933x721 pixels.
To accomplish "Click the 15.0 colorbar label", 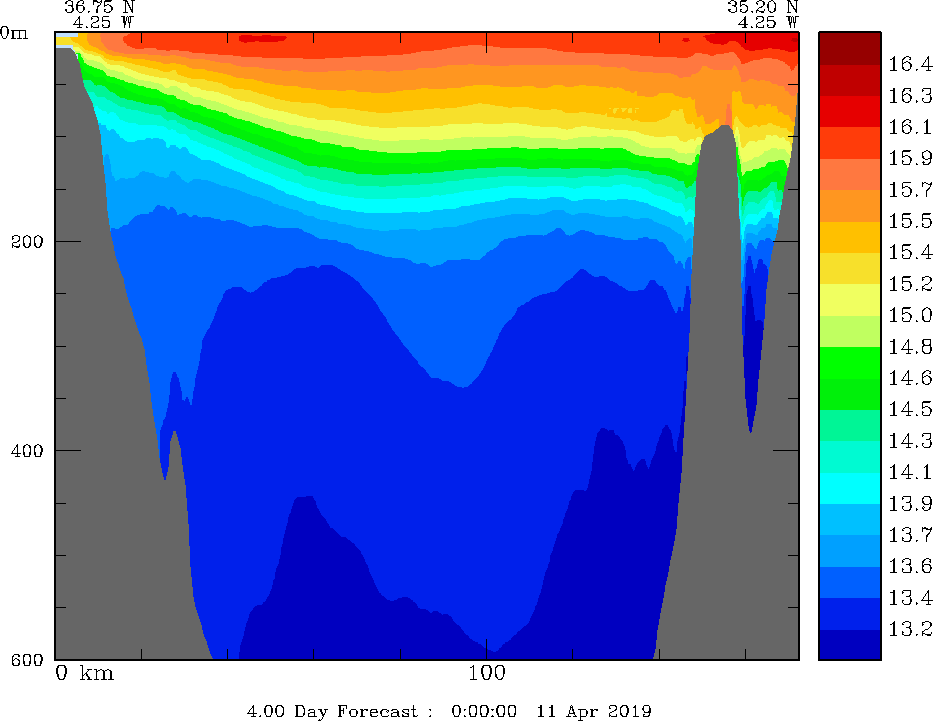I will 910,315.
